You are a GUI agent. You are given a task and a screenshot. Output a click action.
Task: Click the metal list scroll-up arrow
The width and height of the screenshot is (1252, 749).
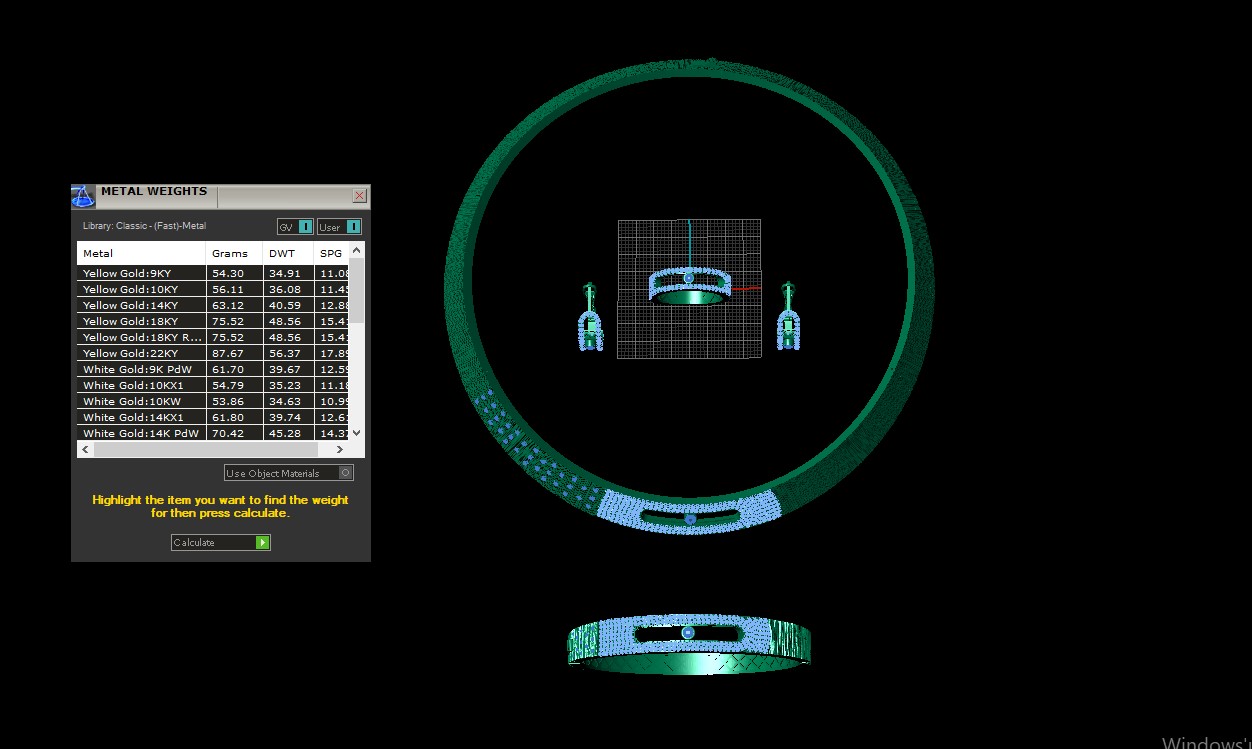coord(358,249)
